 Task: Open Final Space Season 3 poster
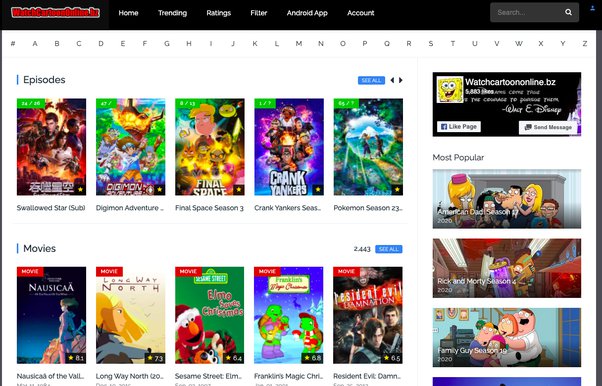(210, 147)
